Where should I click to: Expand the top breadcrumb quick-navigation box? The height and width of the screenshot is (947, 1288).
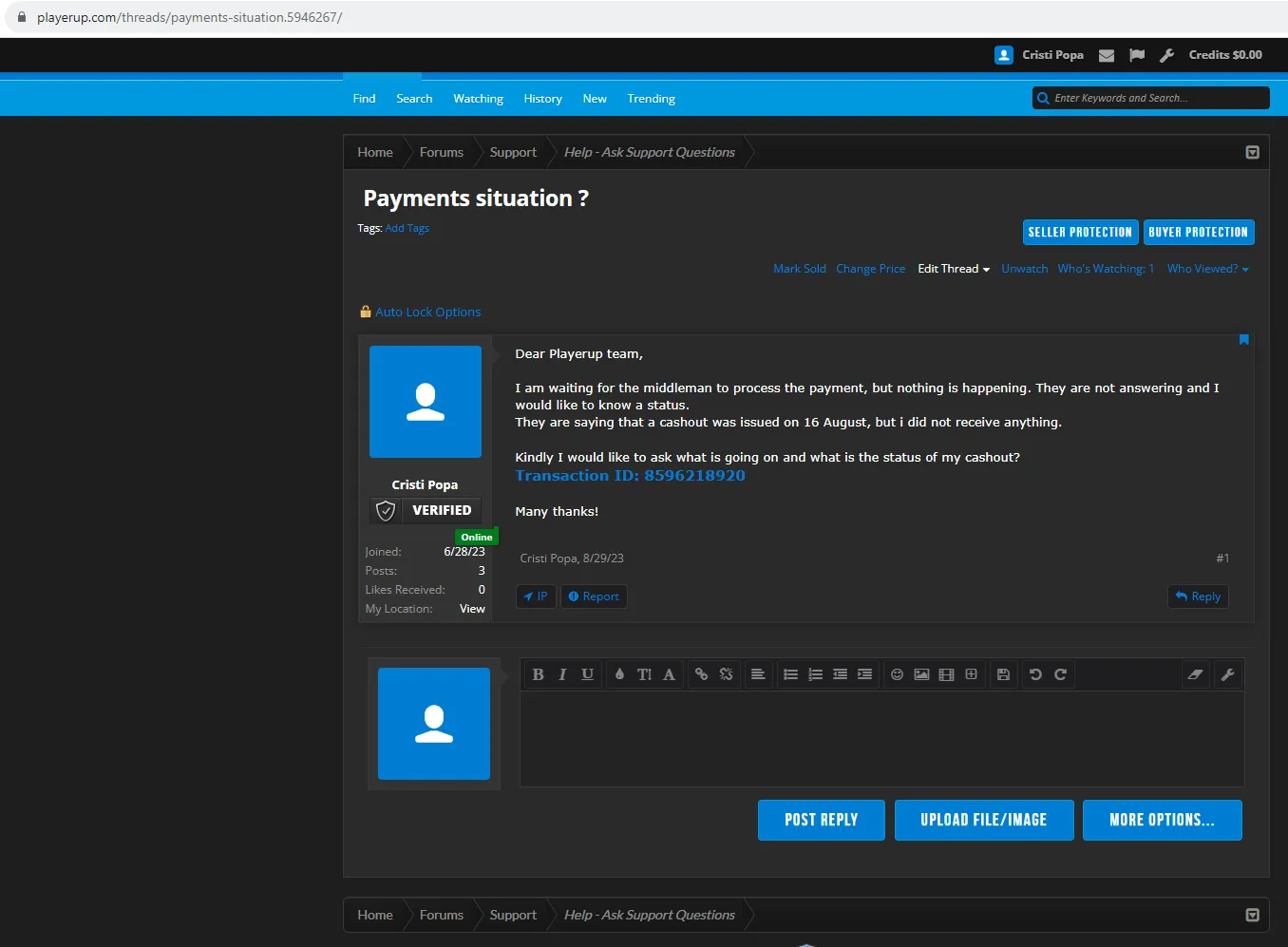1252,153
